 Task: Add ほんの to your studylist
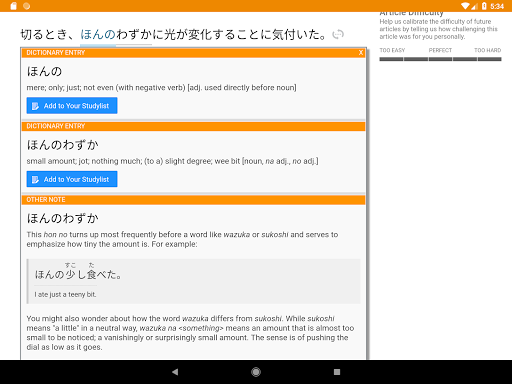tap(72, 106)
